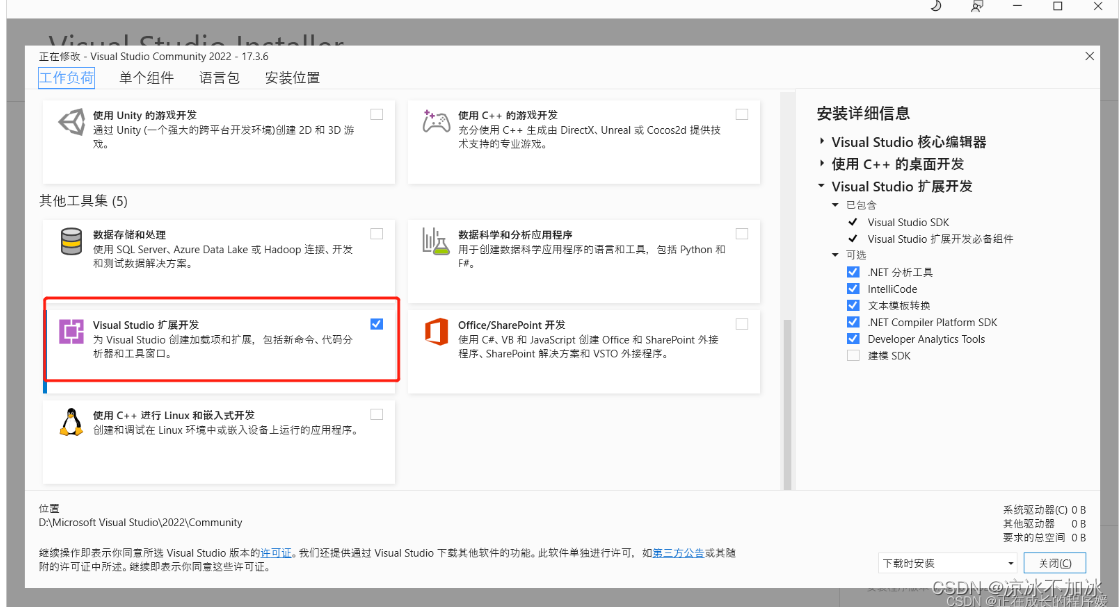Switch to the 语言包 tab

tap(219, 78)
